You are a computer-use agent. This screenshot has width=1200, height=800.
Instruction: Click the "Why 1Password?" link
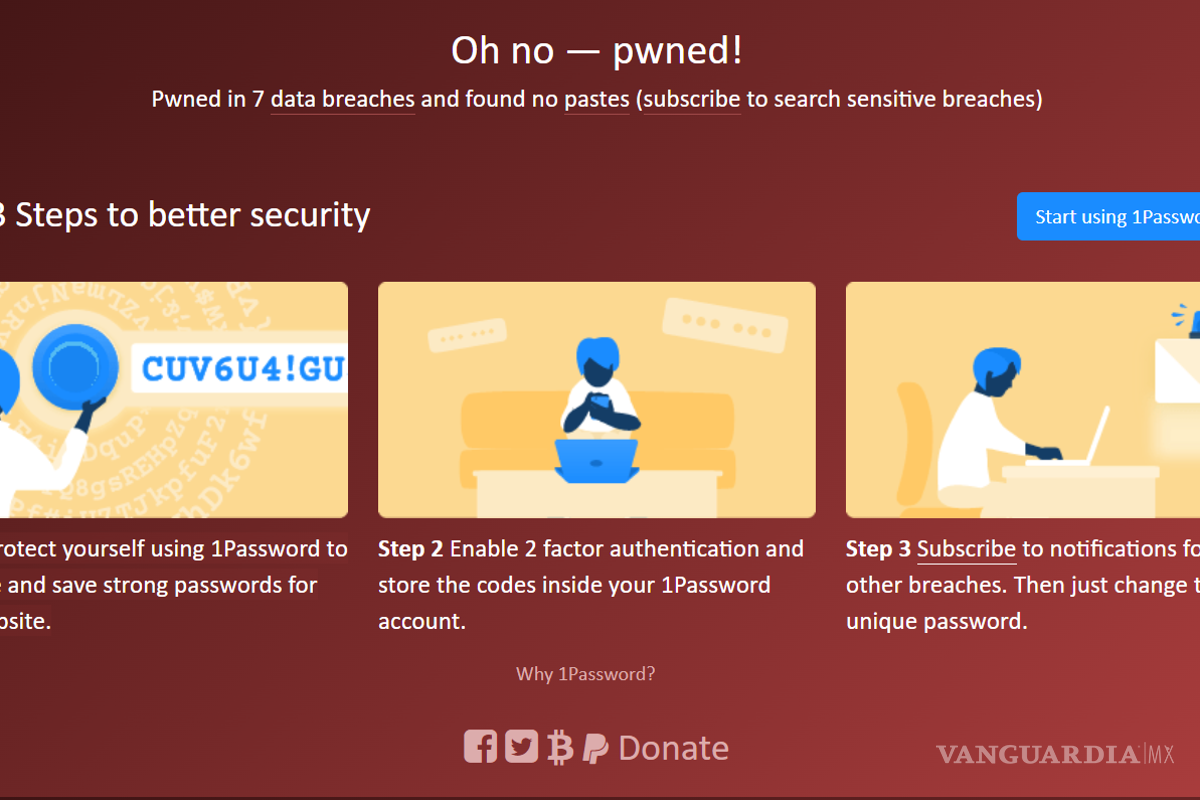pos(585,673)
